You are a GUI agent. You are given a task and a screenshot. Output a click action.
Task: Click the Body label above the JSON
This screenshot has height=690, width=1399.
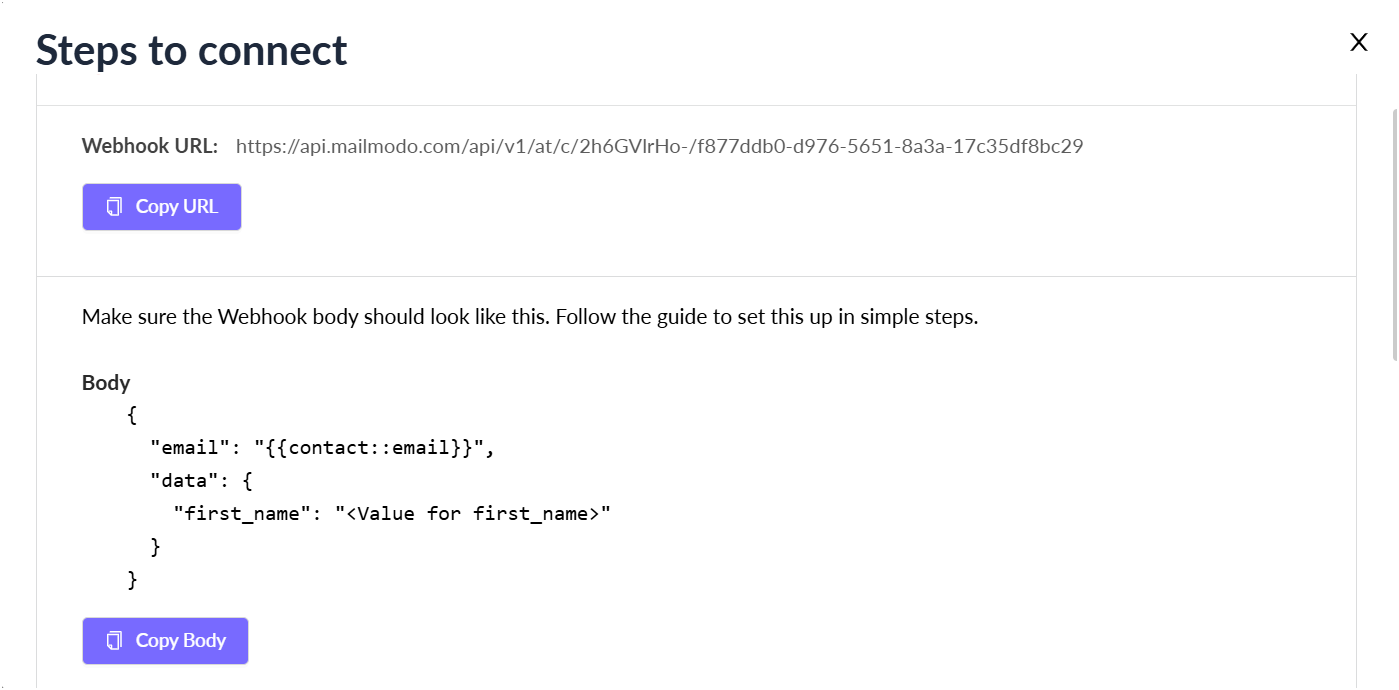(106, 383)
